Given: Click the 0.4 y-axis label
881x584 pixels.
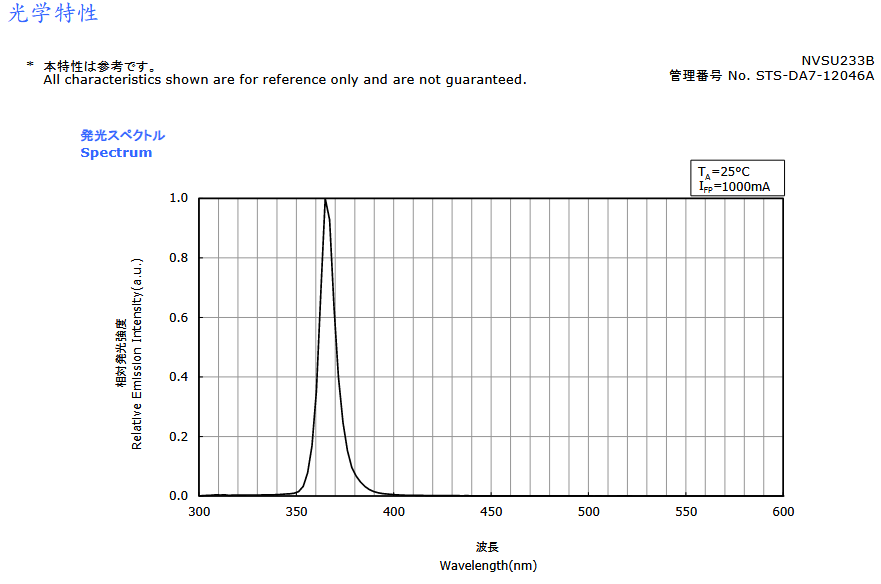Looking at the screenshot, I should click(x=179, y=377).
